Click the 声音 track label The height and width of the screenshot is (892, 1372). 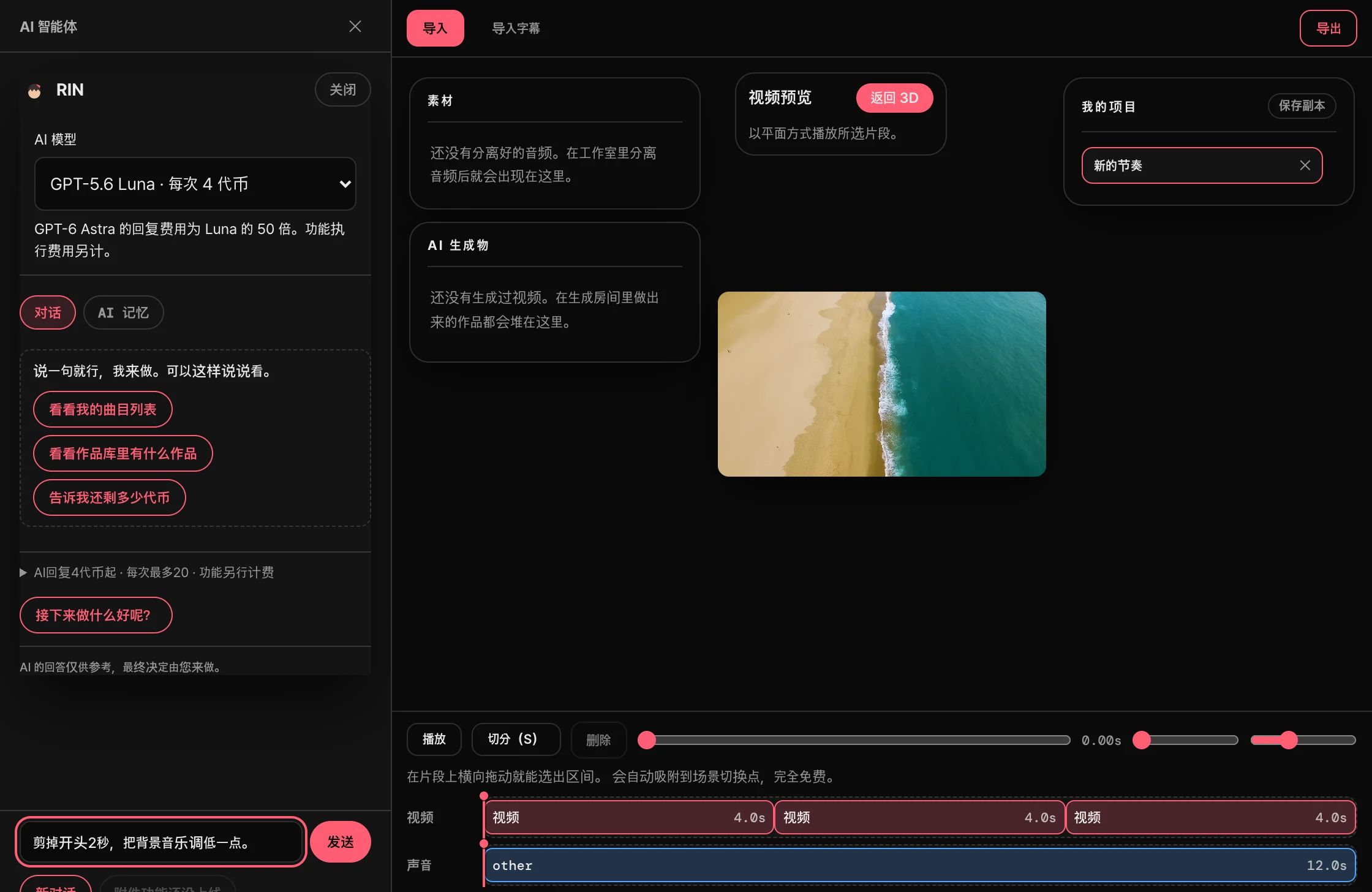tap(420, 865)
